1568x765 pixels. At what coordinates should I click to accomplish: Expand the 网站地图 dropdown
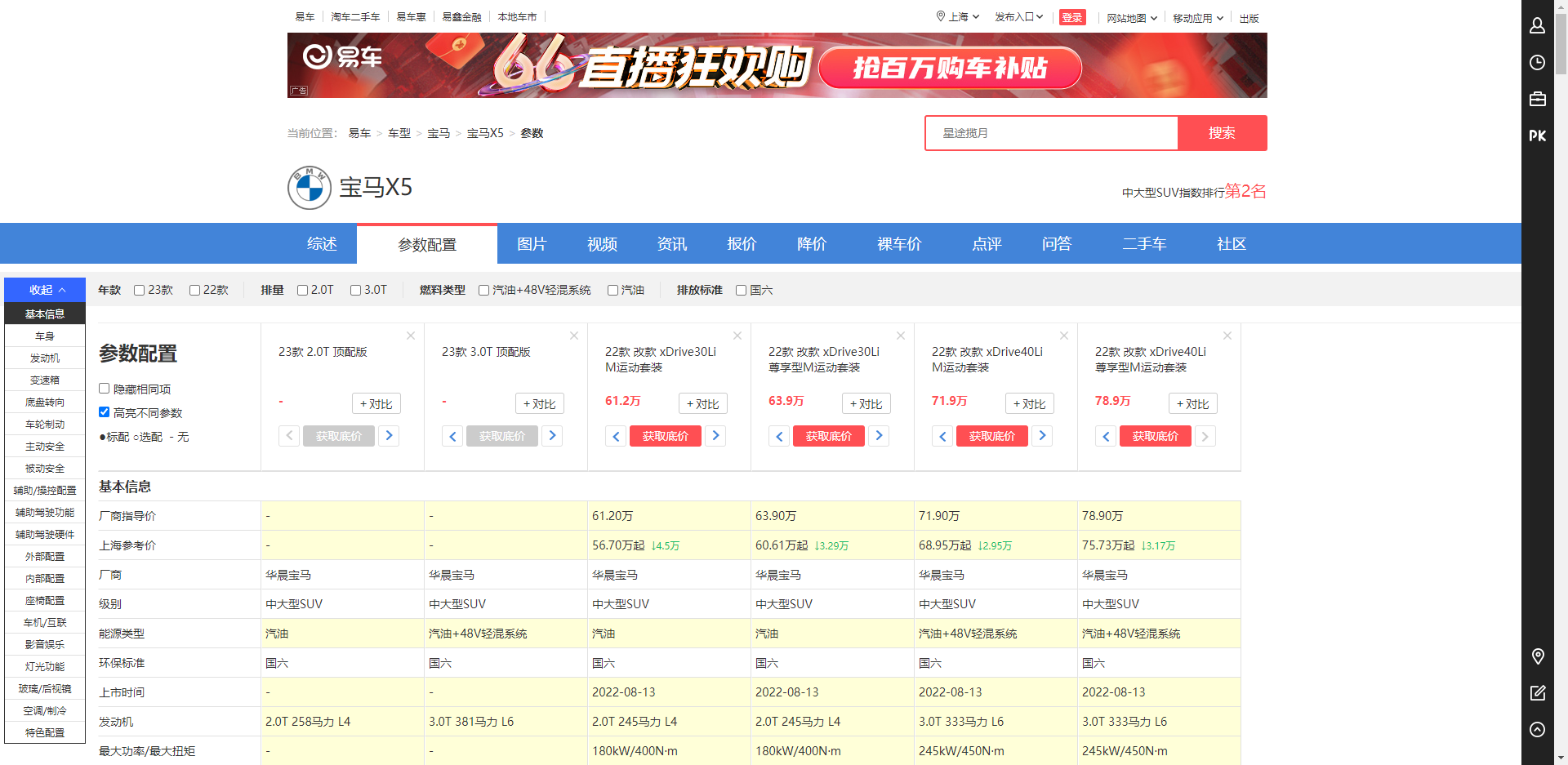pyautogui.click(x=1132, y=18)
